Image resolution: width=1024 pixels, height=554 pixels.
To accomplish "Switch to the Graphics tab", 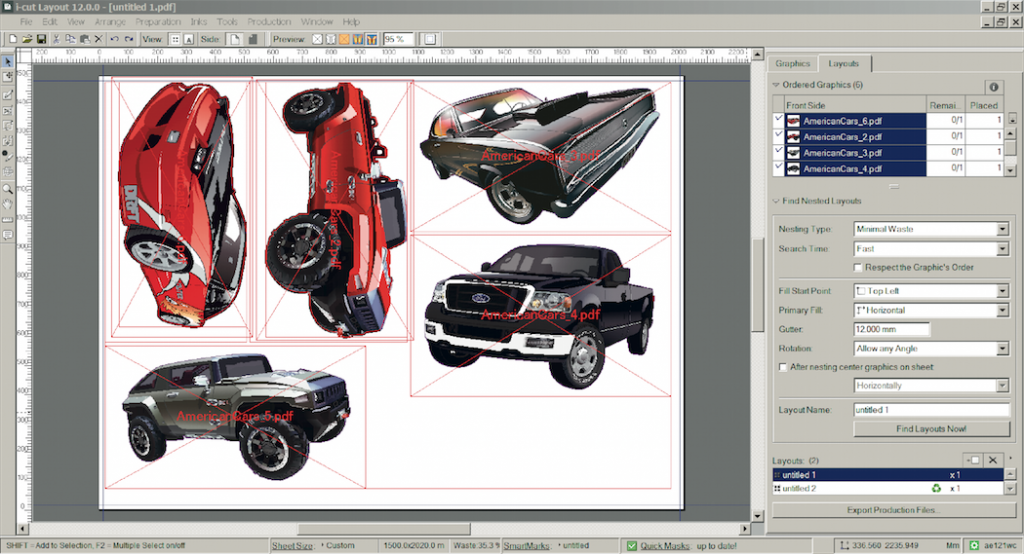I will tap(792, 63).
